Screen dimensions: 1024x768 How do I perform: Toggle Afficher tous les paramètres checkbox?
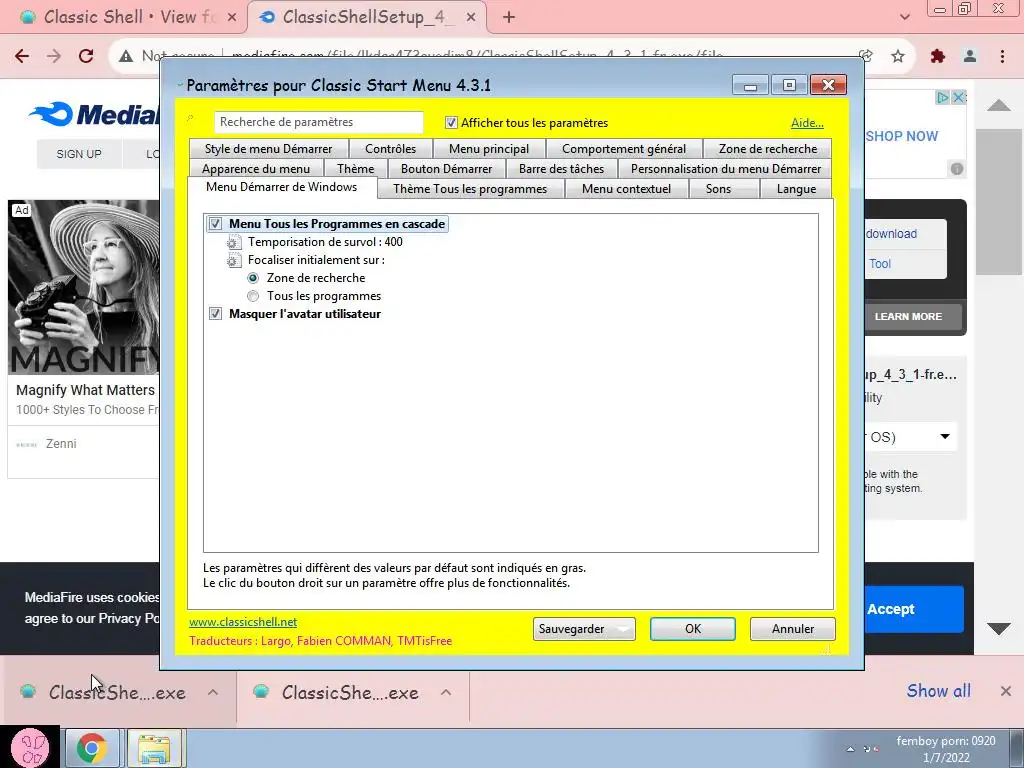(x=451, y=123)
